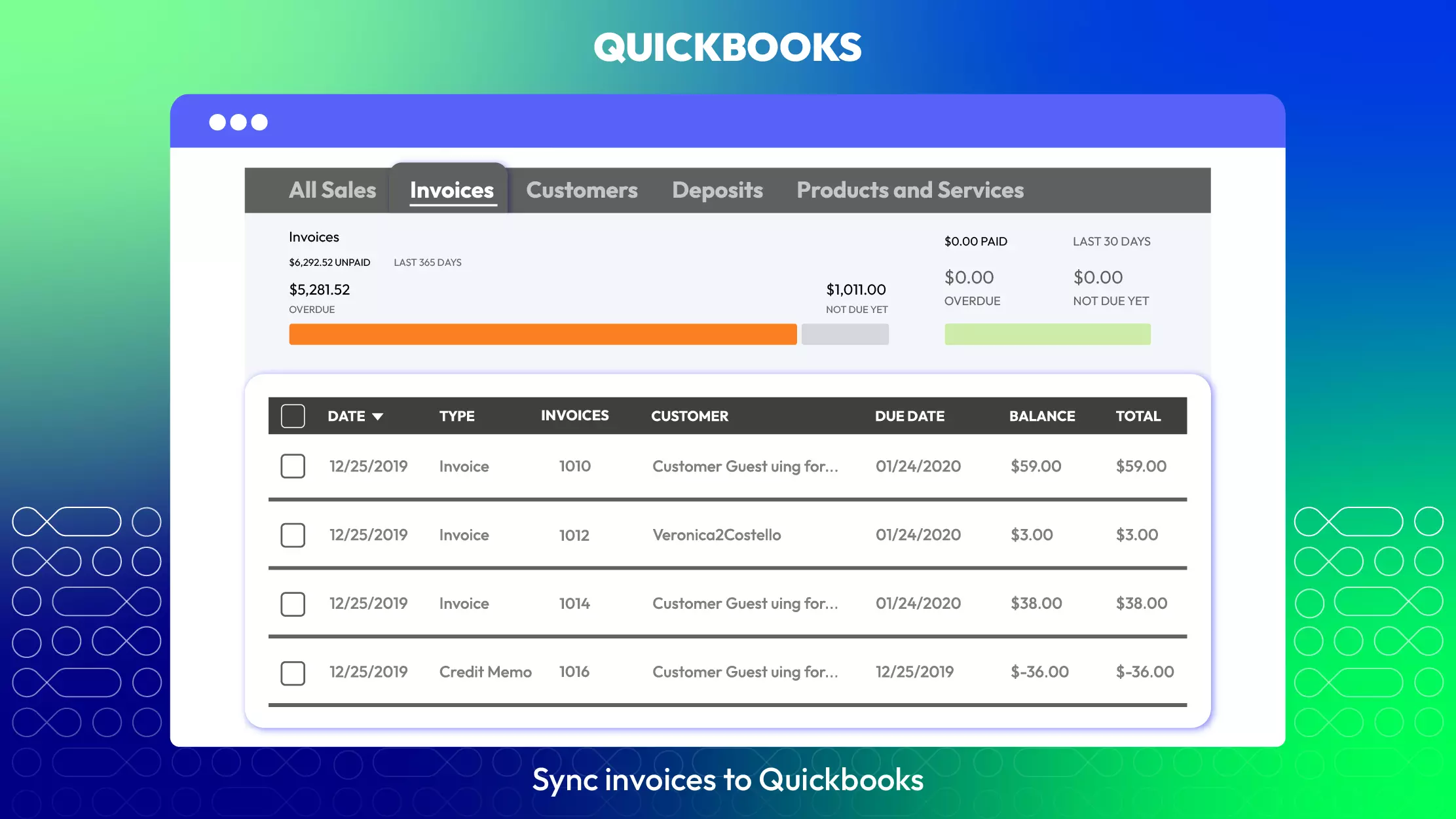Click the $1,011.00 not due yet amount
This screenshot has height=819, width=1456.
(x=856, y=289)
